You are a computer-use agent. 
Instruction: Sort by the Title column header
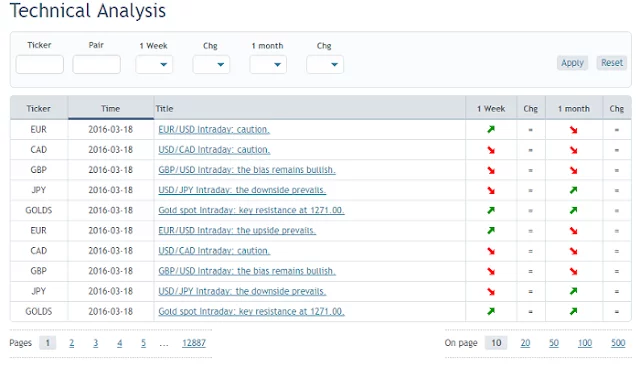309,109
